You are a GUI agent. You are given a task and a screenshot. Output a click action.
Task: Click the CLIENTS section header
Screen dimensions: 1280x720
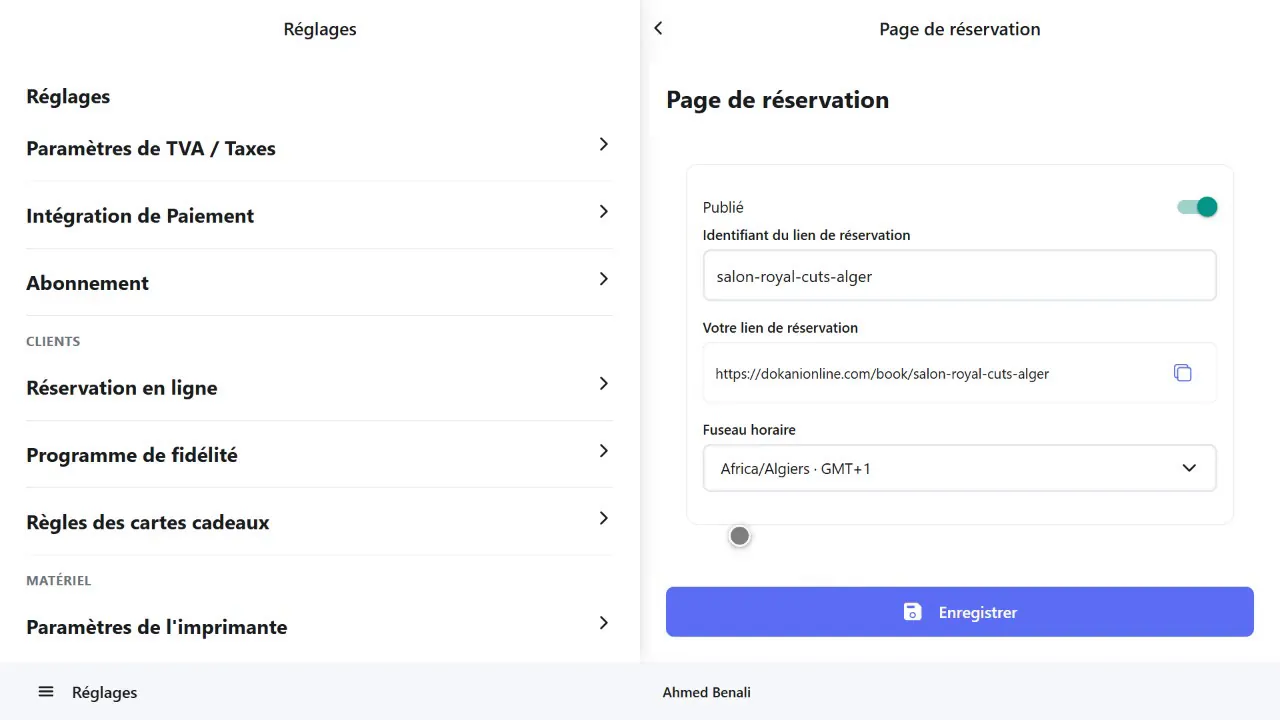[x=53, y=341]
